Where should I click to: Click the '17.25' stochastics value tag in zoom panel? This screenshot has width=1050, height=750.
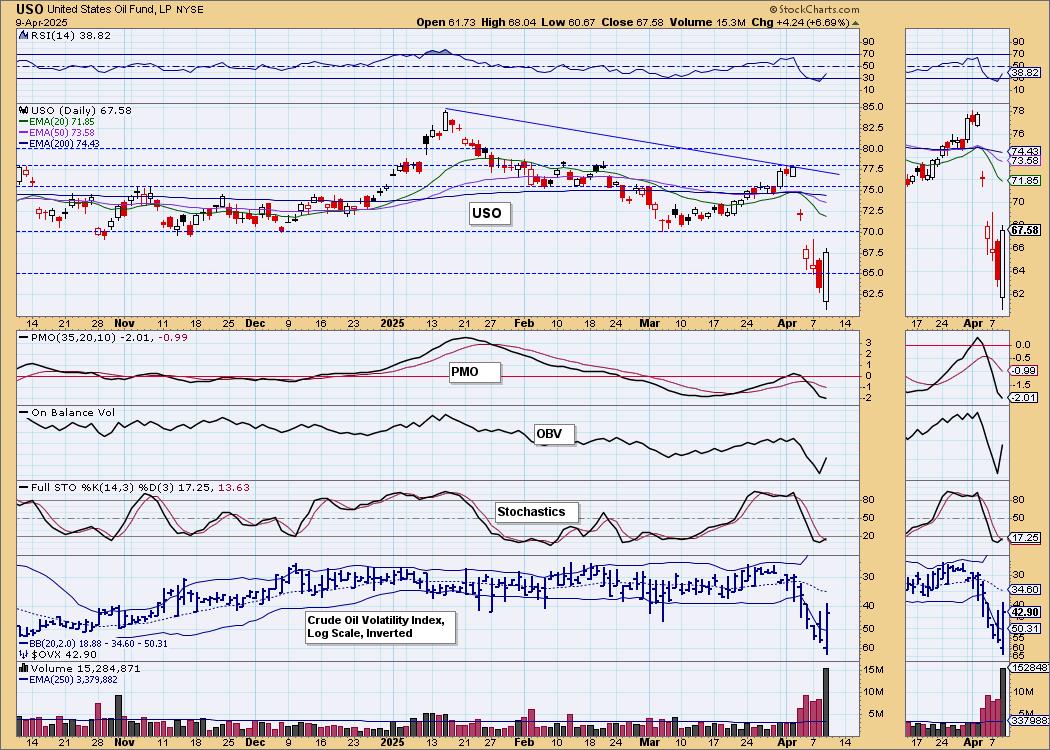(x=1025, y=537)
